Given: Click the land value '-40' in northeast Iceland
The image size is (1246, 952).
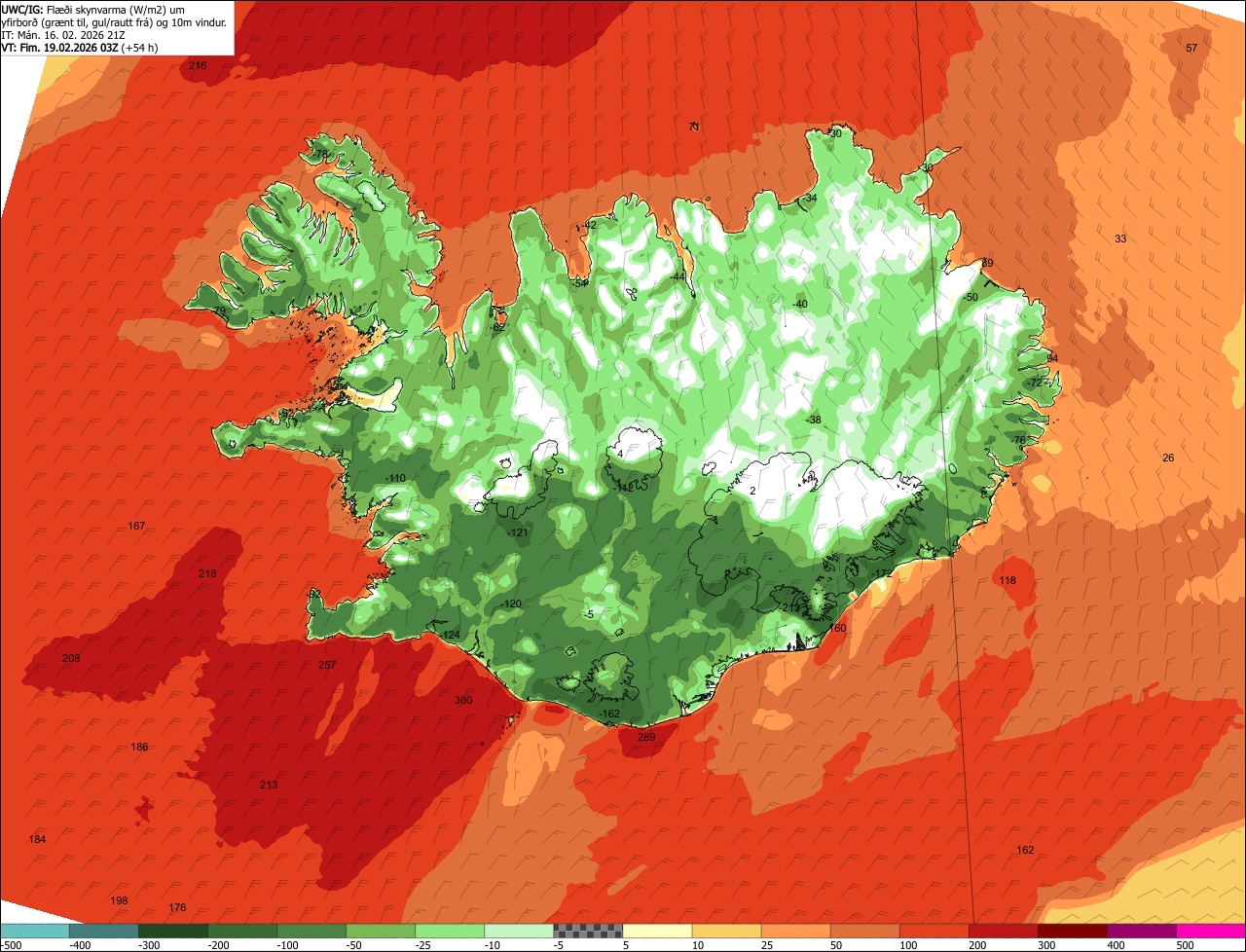Looking at the screenshot, I should pos(800,304).
